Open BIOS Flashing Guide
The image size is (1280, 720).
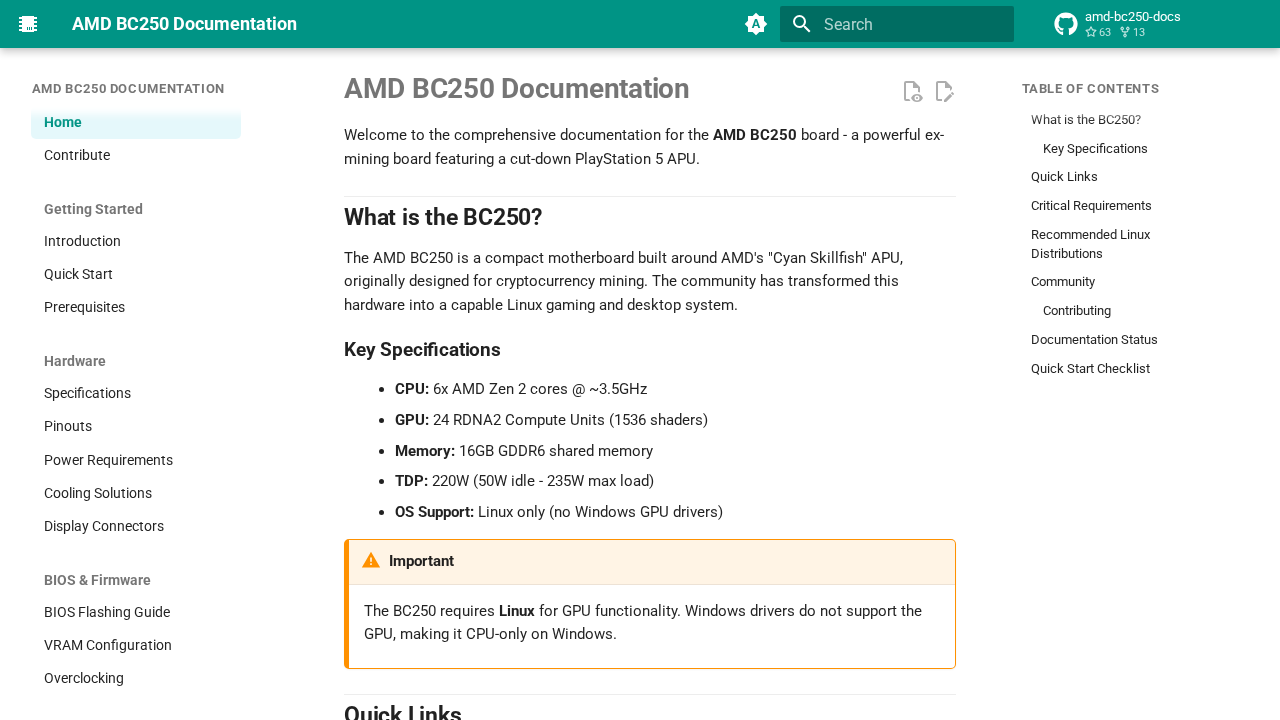(107, 612)
